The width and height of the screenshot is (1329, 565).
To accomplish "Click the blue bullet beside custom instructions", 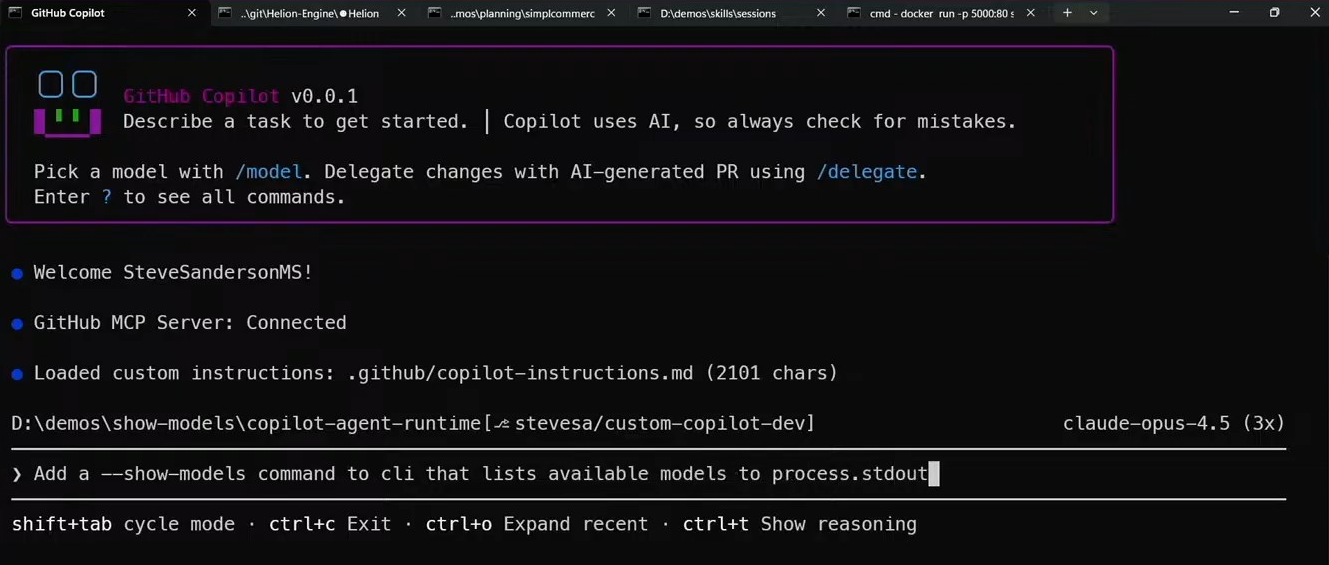I will click(x=17, y=374).
